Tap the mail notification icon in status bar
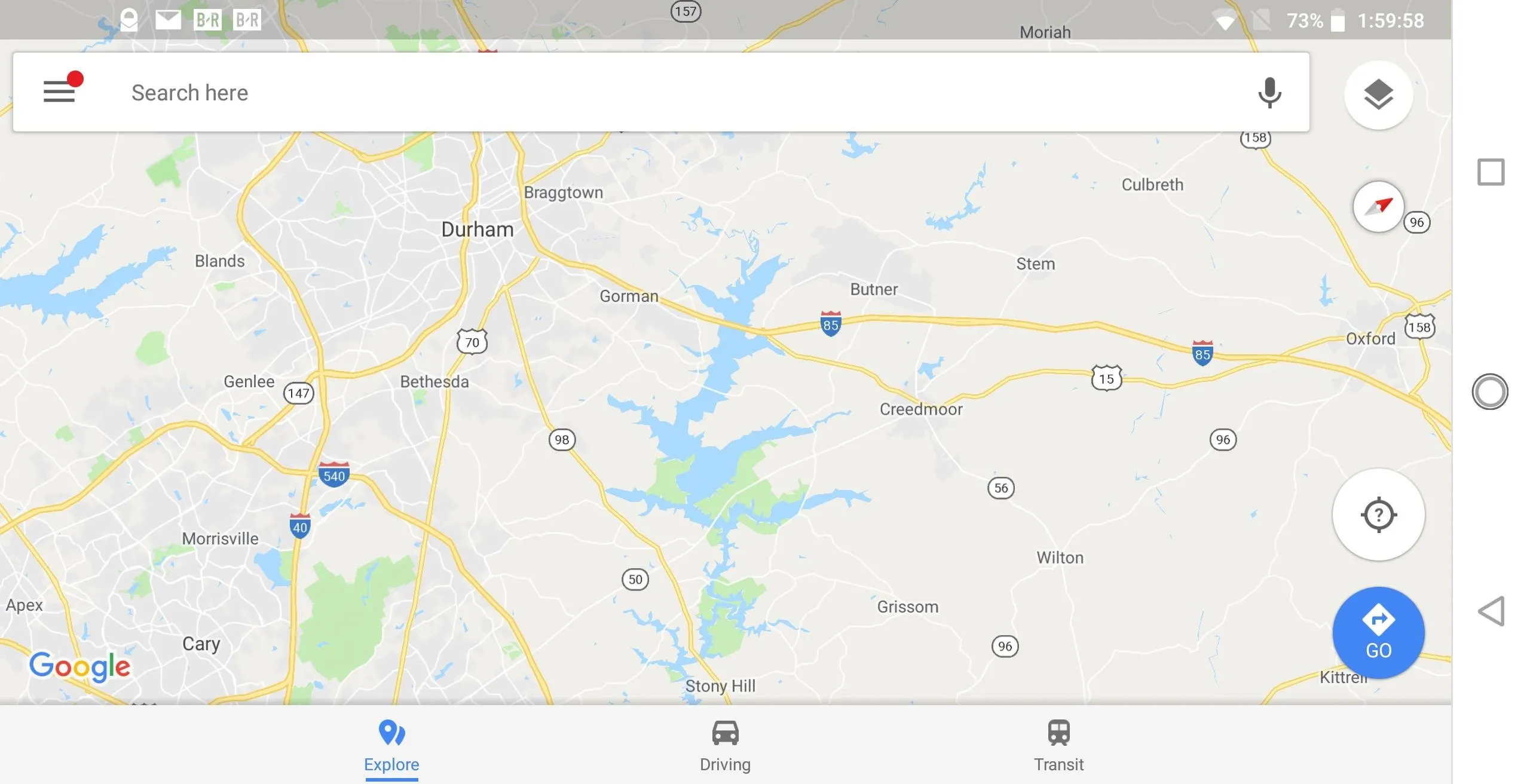The image size is (1530, 784). (x=168, y=20)
